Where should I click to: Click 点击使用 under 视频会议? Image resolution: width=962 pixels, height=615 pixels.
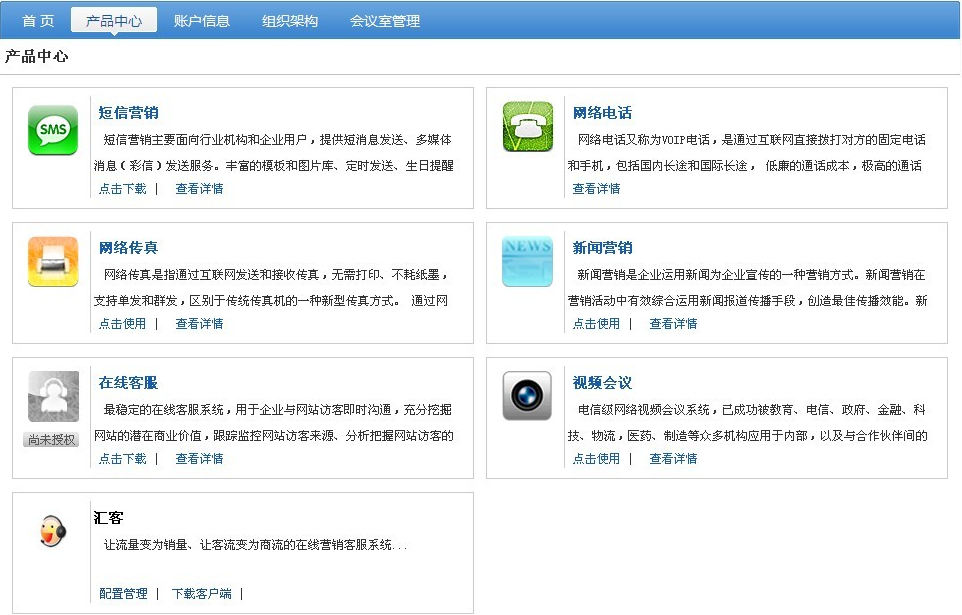pyautogui.click(x=596, y=459)
